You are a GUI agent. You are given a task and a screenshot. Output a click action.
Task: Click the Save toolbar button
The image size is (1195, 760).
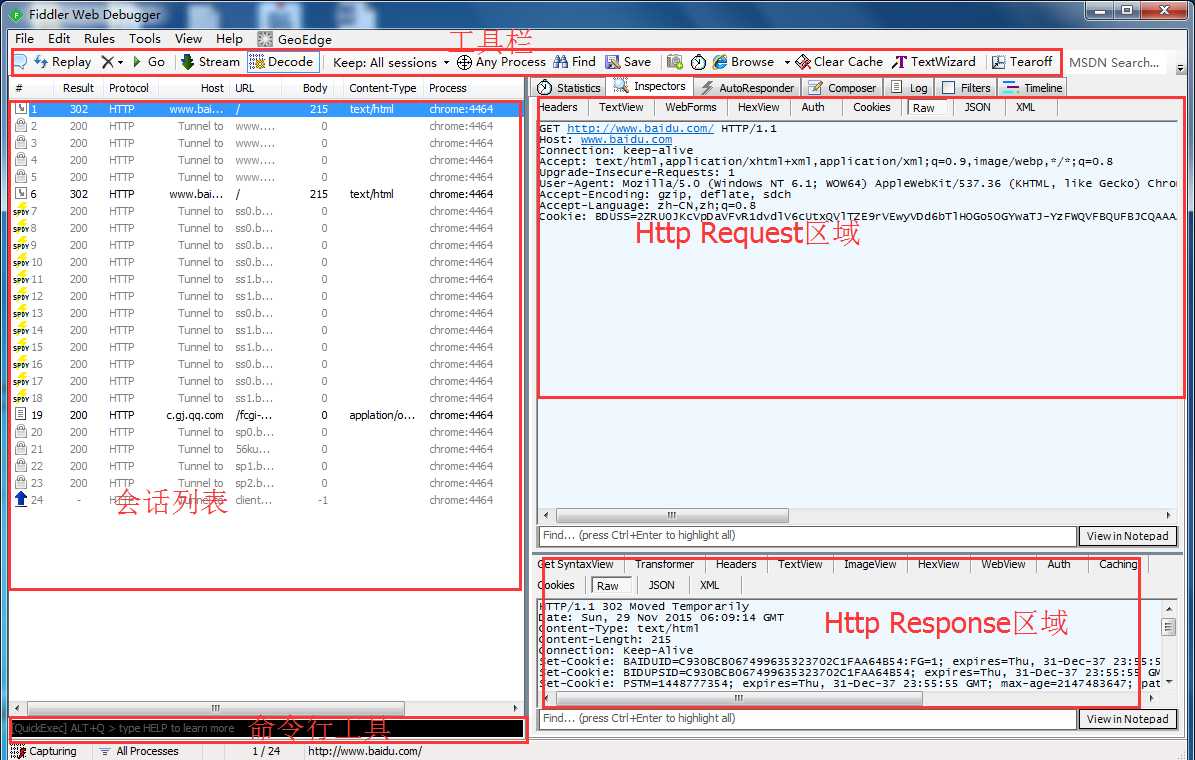tap(629, 62)
